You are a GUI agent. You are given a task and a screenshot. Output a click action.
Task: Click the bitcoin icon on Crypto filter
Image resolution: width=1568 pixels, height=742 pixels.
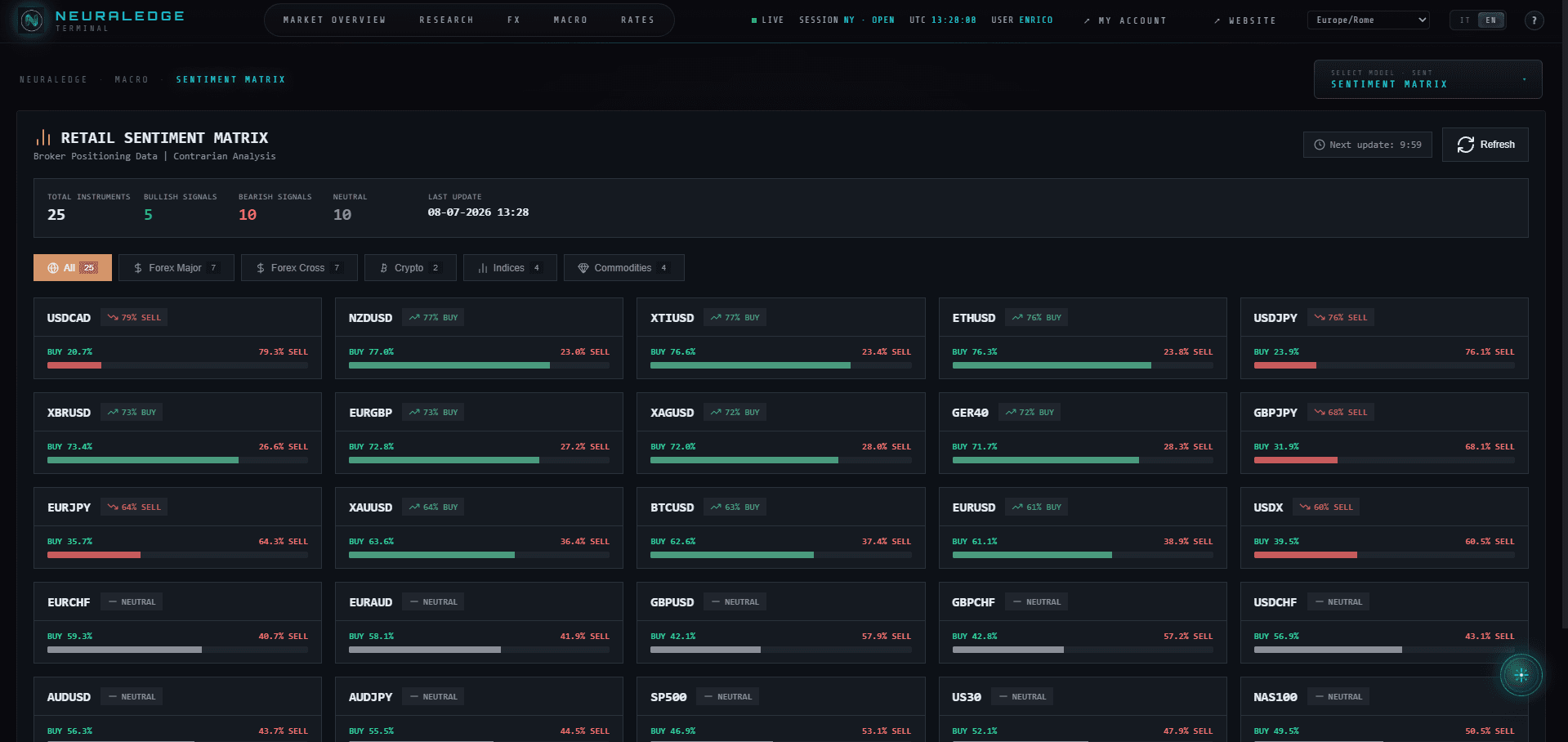click(x=384, y=268)
